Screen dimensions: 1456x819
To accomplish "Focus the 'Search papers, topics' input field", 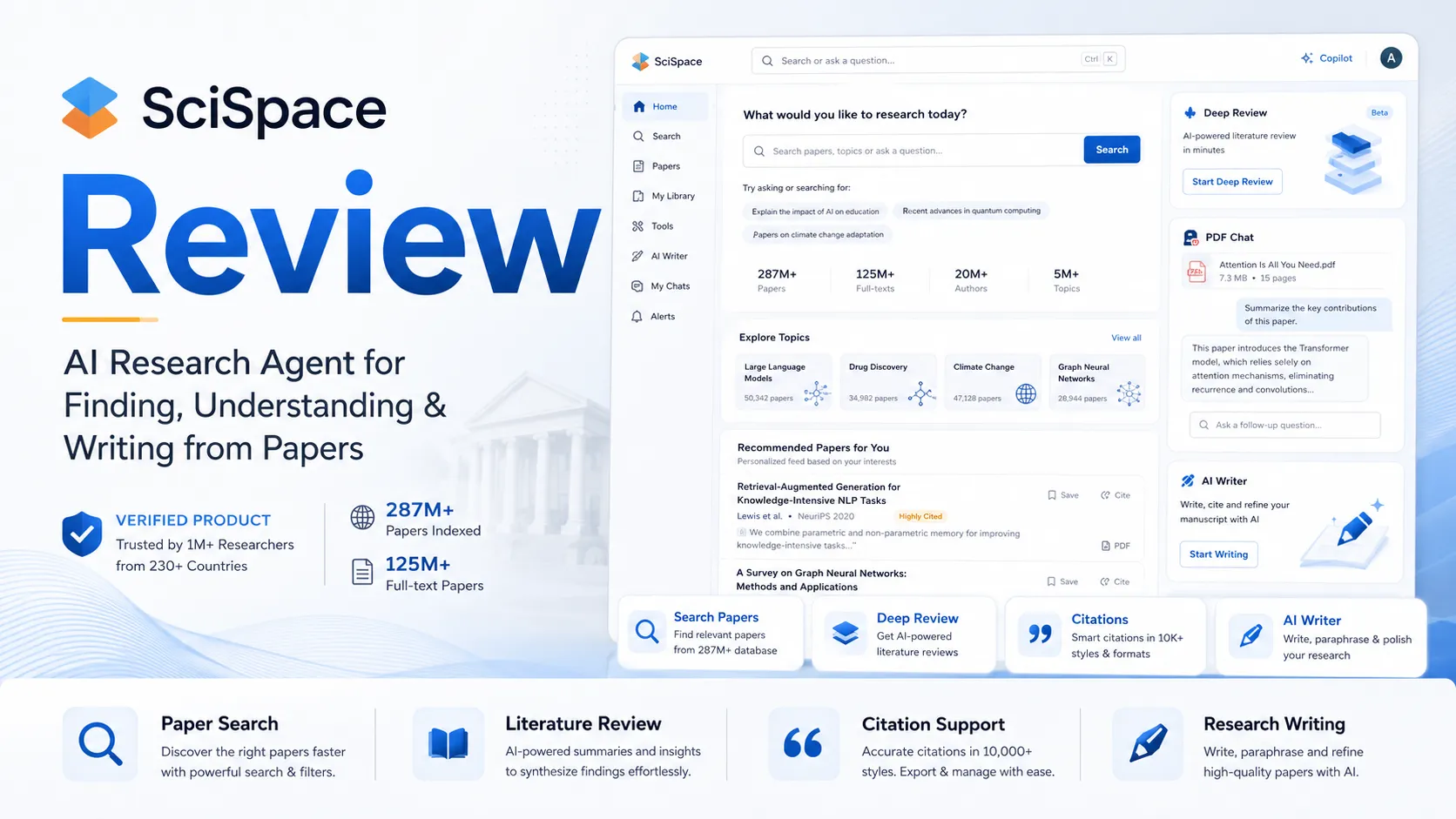I will pyautogui.click(x=913, y=151).
